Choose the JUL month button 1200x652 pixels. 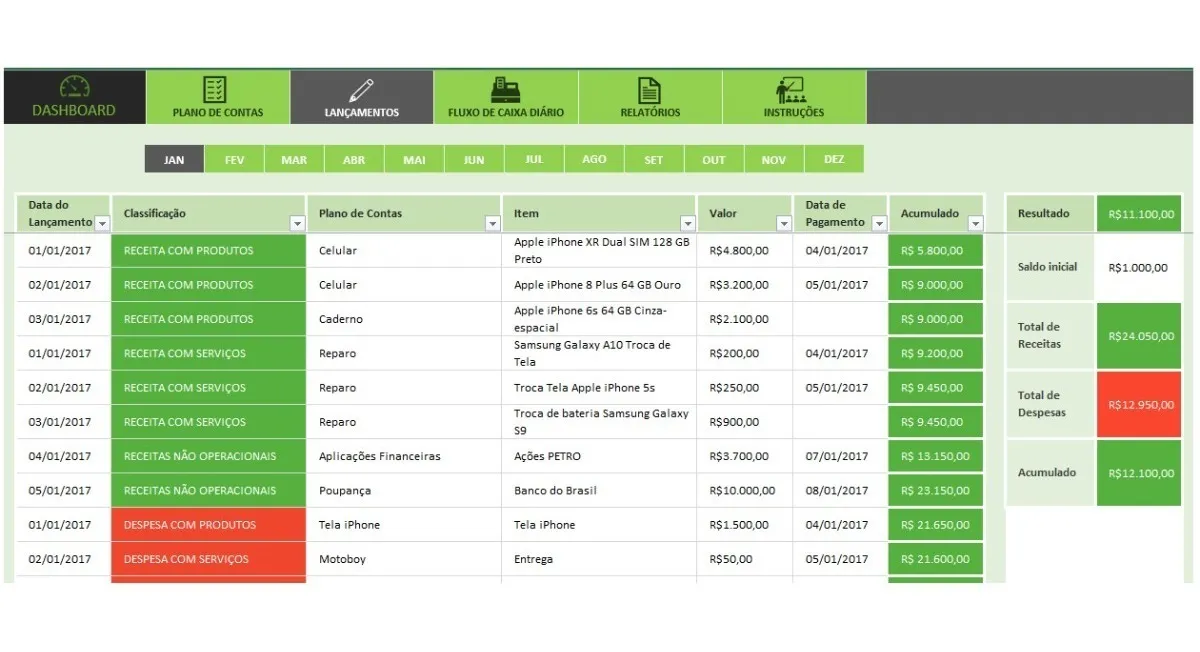pos(534,160)
